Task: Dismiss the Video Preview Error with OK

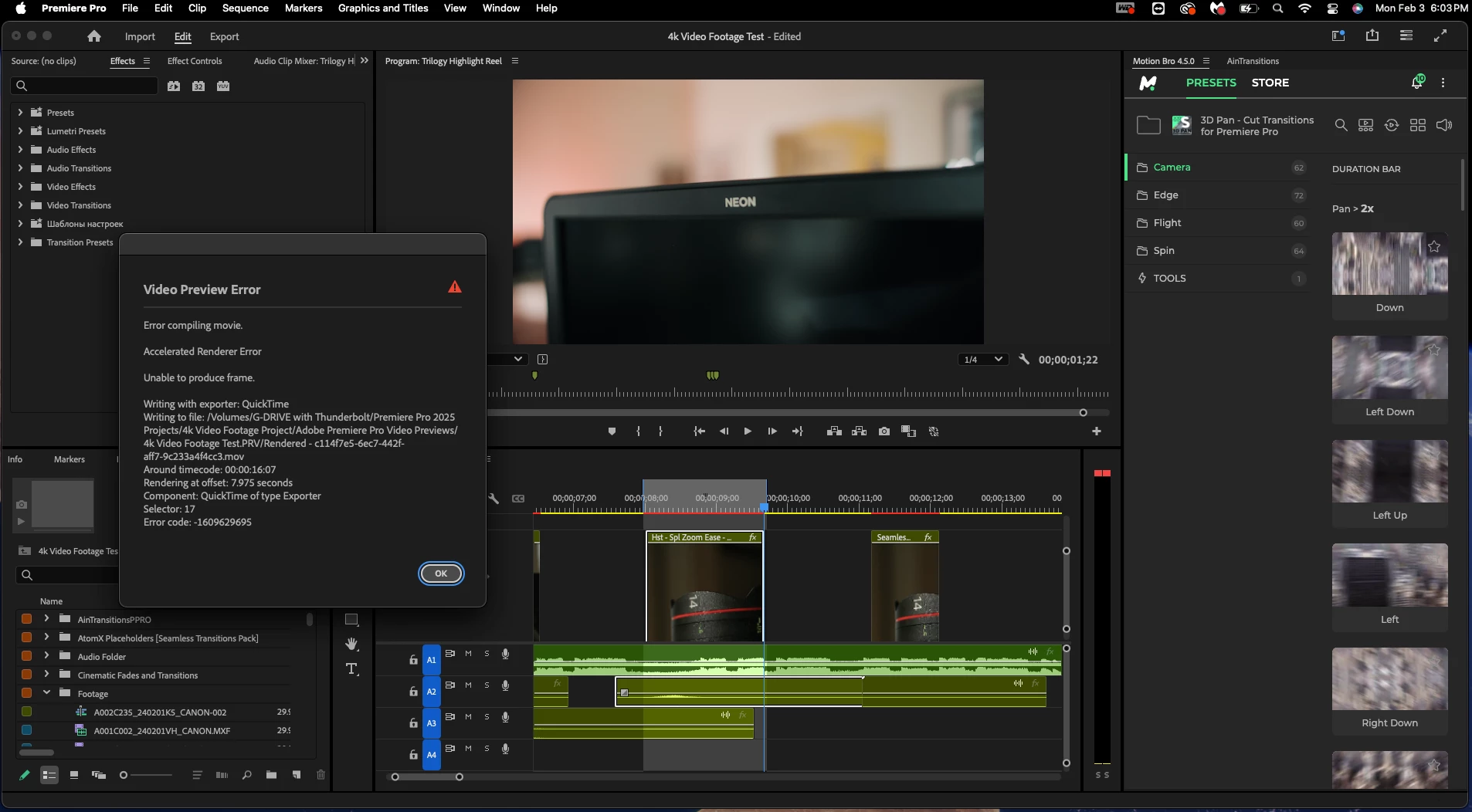Action: [441, 573]
